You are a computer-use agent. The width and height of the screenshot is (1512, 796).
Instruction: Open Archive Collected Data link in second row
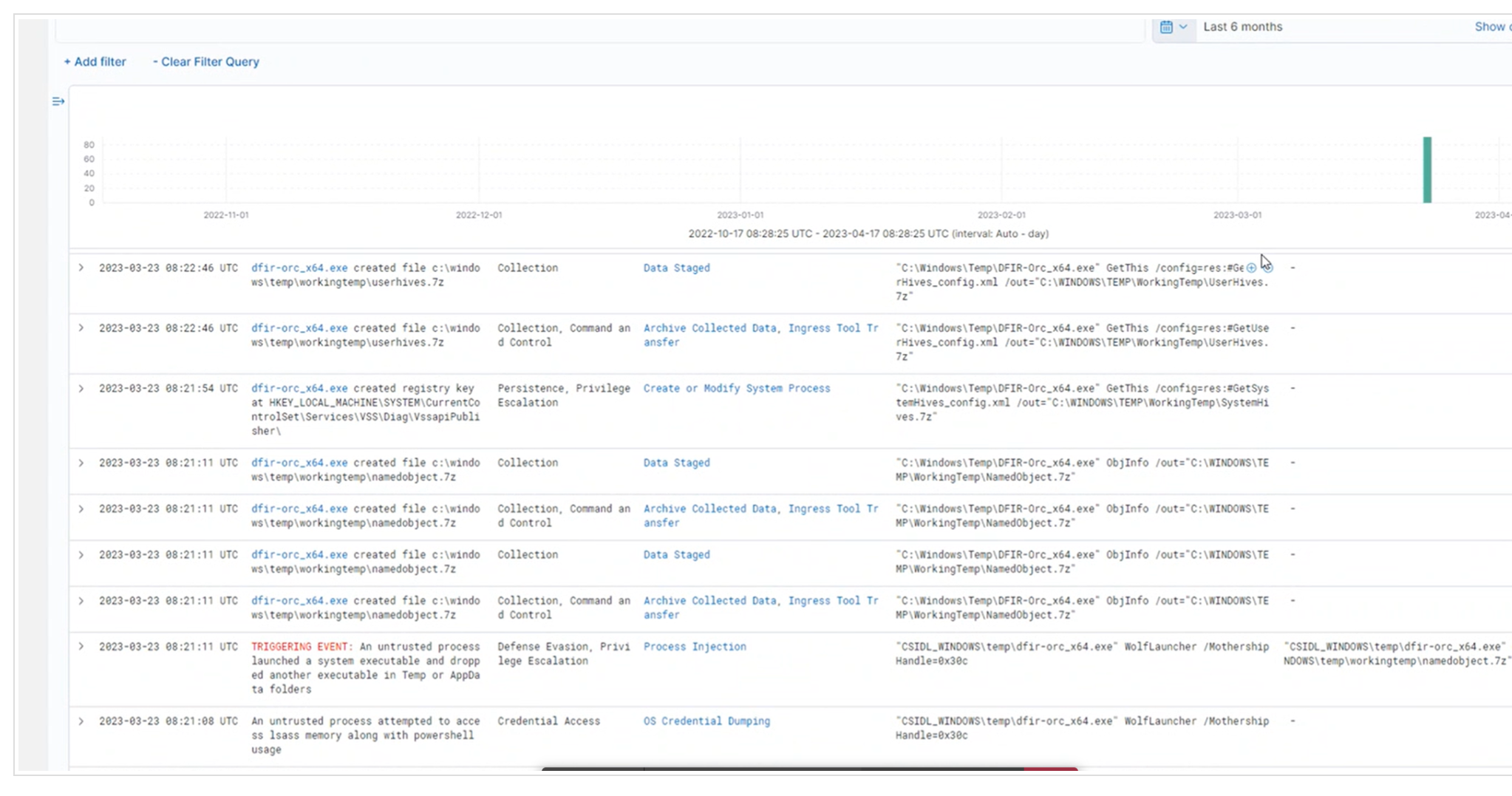(709, 328)
